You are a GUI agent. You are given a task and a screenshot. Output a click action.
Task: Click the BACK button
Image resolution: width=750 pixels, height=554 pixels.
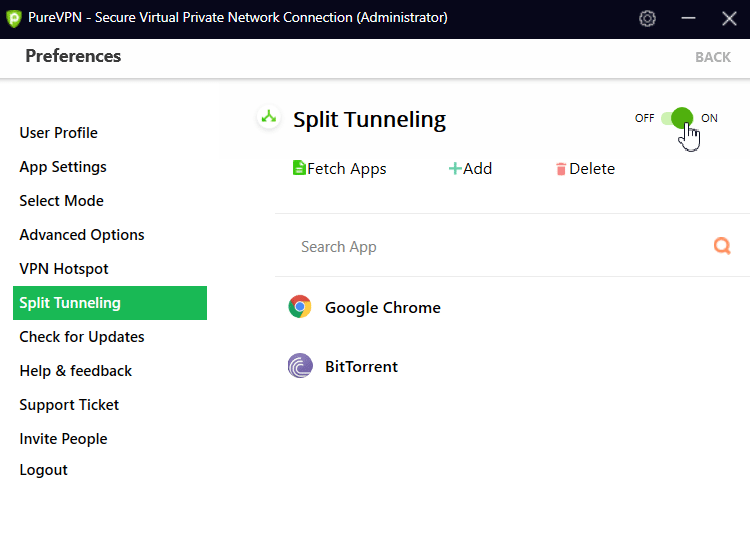pos(713,57)
